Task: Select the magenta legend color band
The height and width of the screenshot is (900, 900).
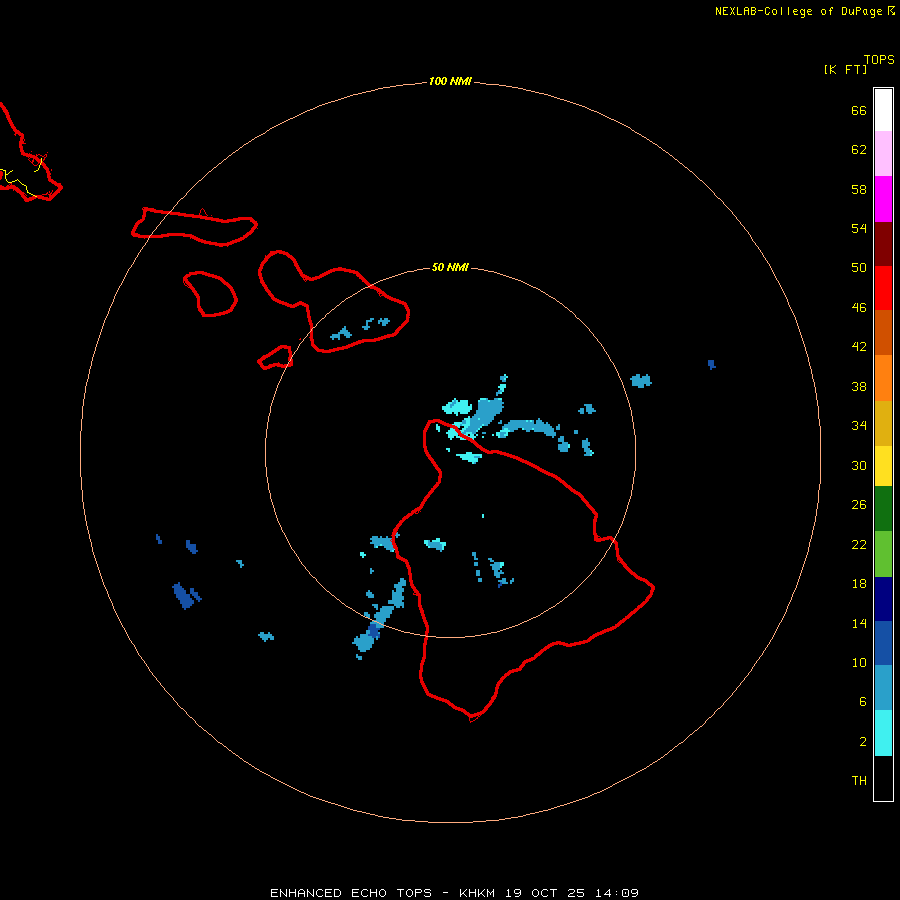Action: (x=883, y=199)
